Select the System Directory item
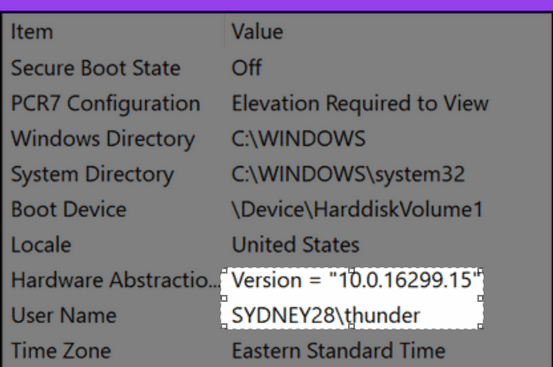This screenshot has width=553, height=367. tap(92, 174)
